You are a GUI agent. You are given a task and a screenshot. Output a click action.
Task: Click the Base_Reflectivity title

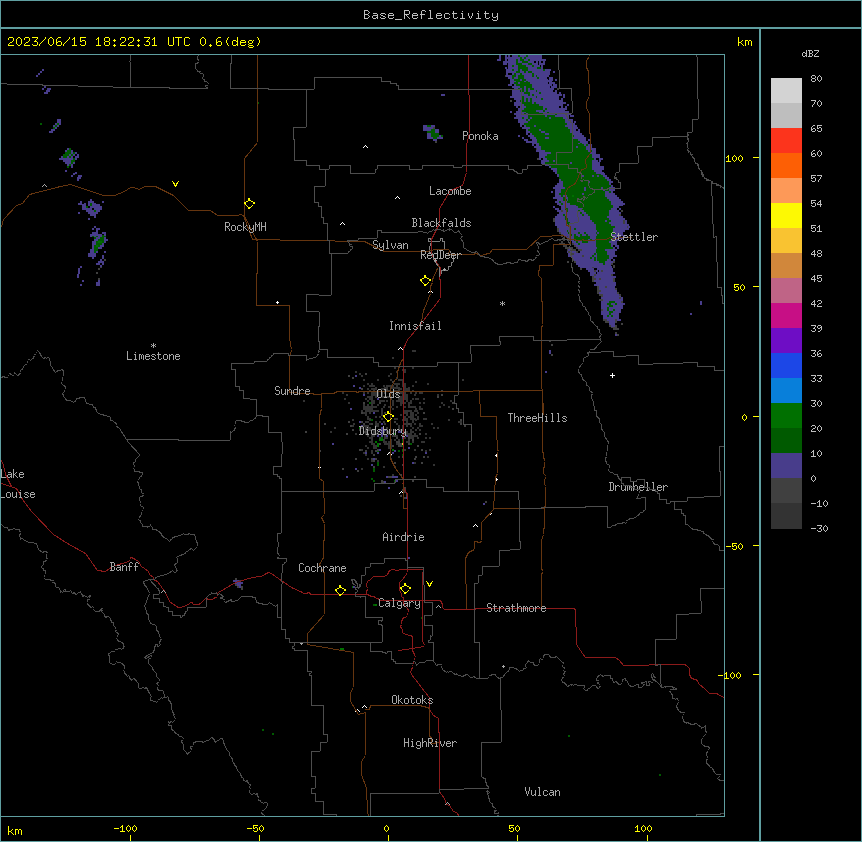(431, 15)
